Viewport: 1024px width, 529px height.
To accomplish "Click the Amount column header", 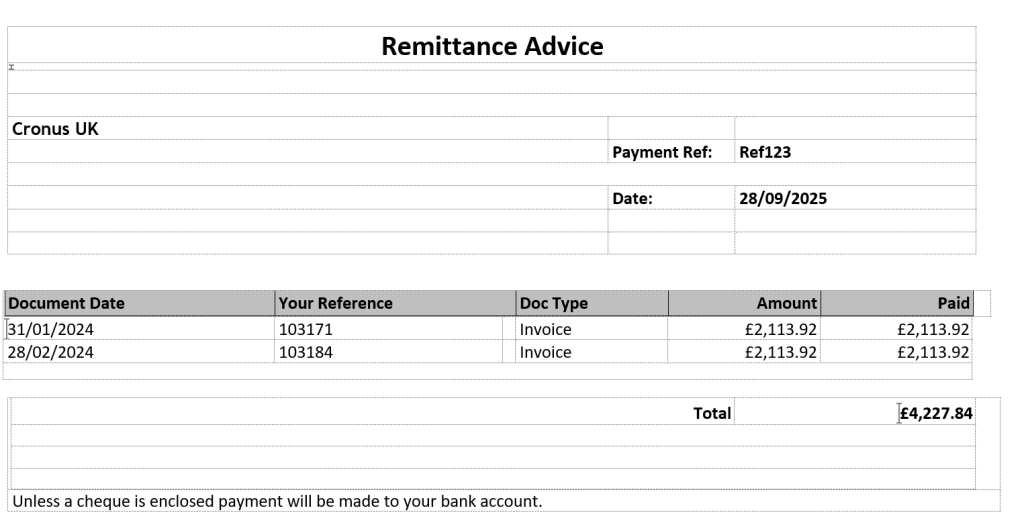I will (787, 304).
